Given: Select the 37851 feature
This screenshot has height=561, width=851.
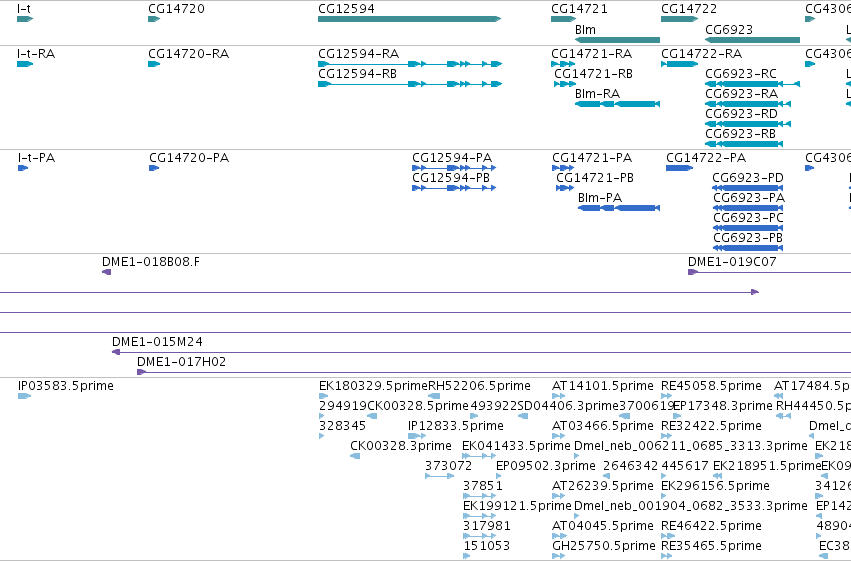Looking at the screenshot, I should point(479,496).
